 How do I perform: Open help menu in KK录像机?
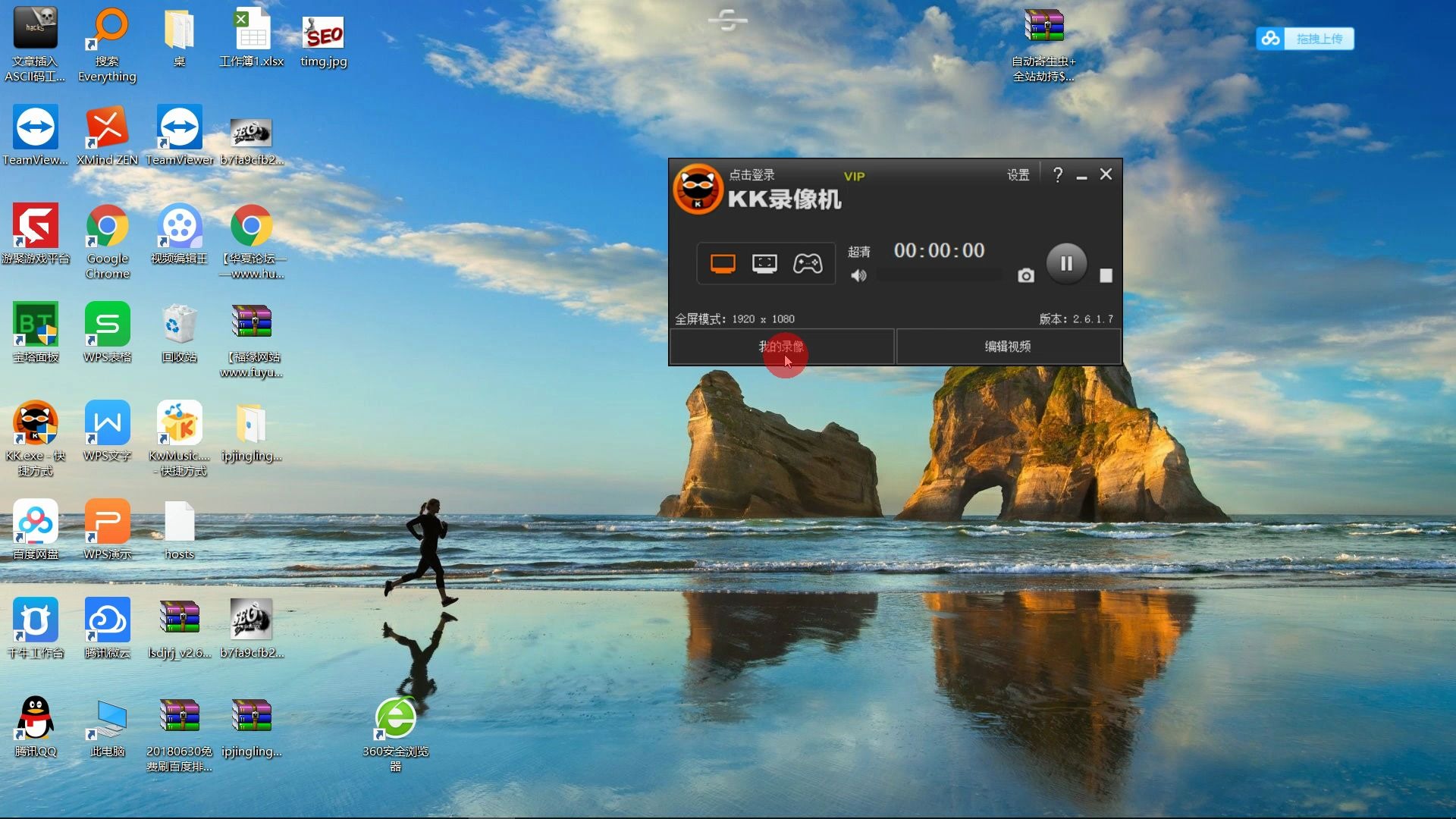pos(1057,174)
